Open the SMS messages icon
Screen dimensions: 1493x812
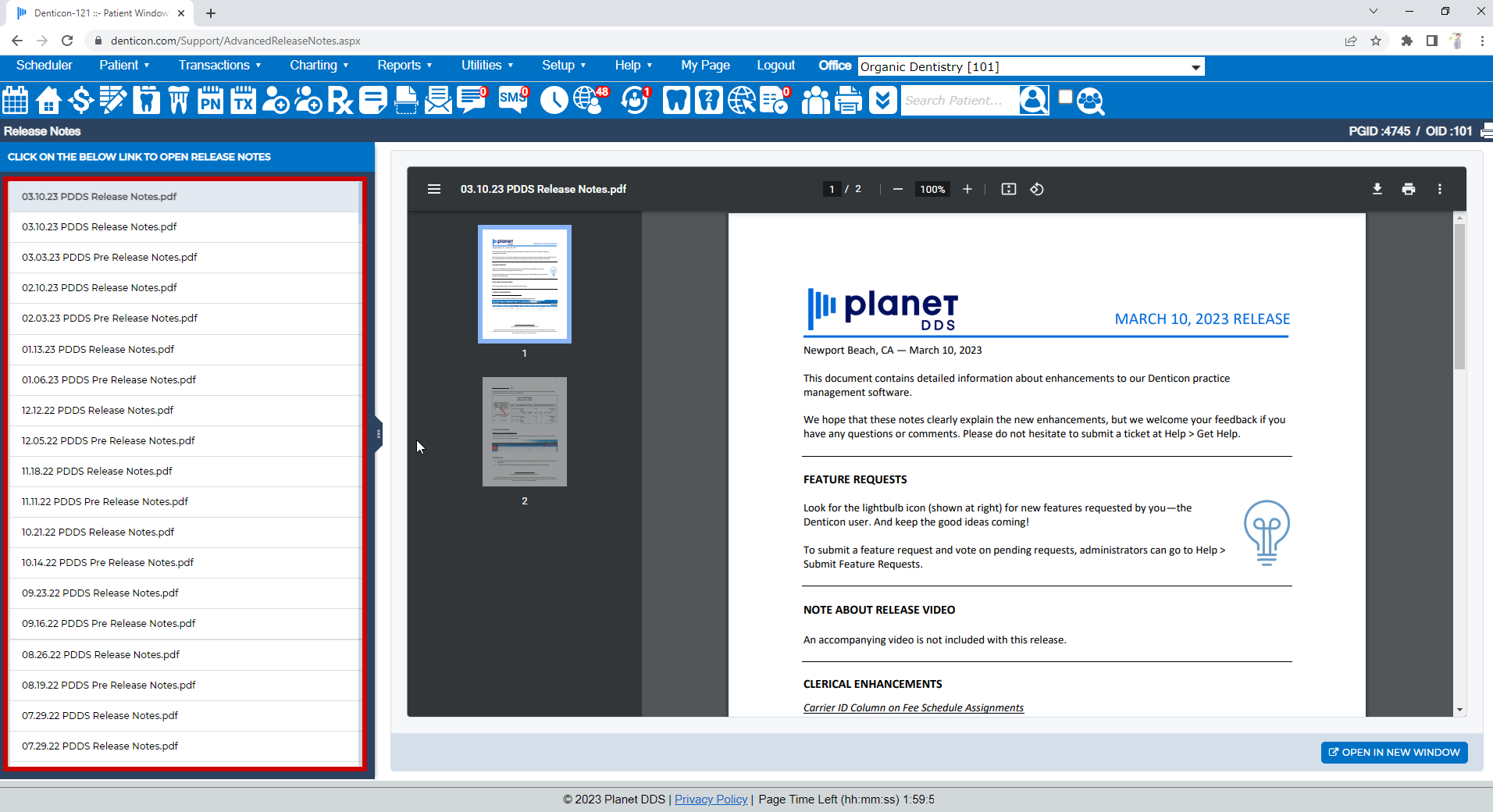click(x=513, y=101)
